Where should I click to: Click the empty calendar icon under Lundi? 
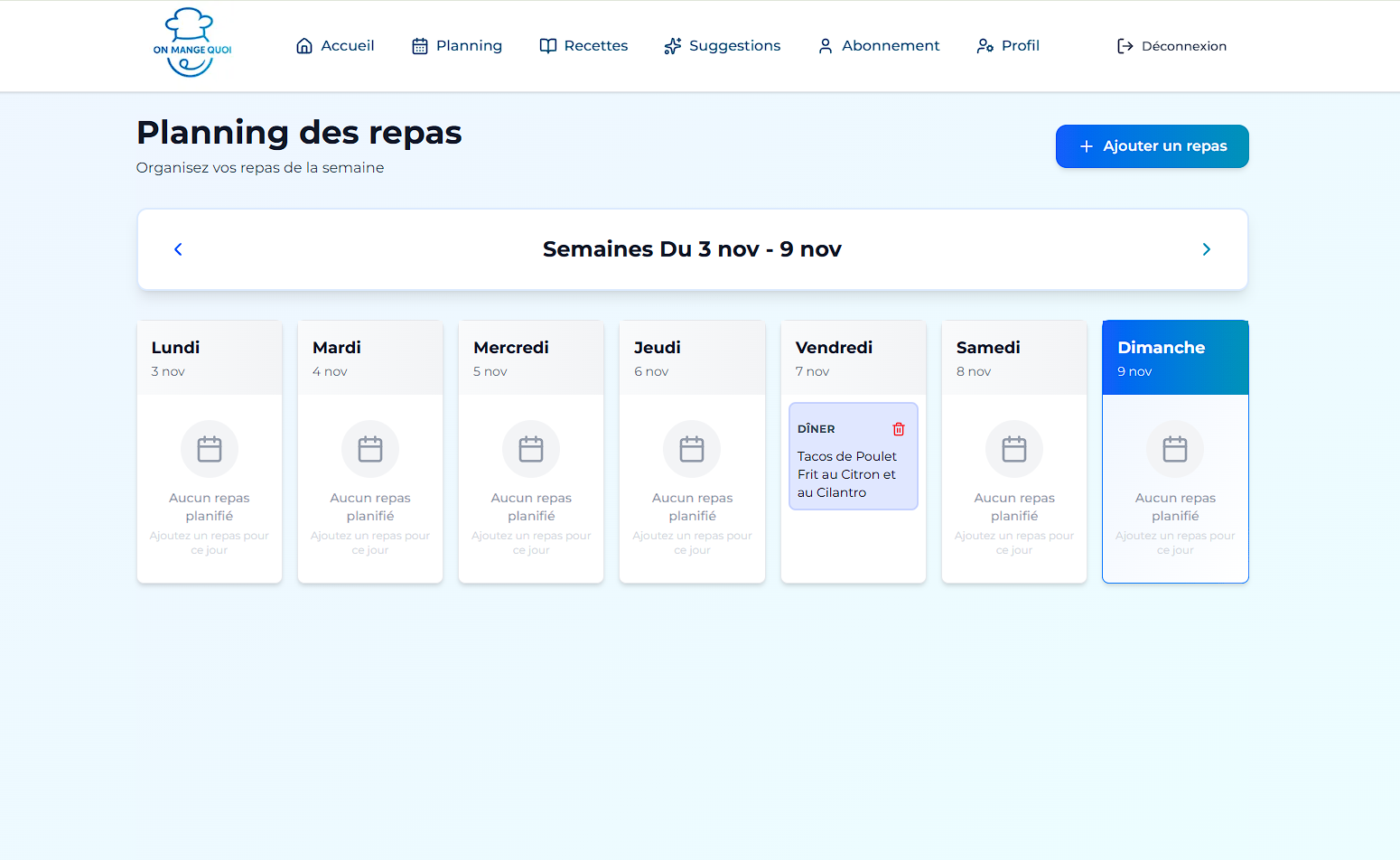point(210,449)
